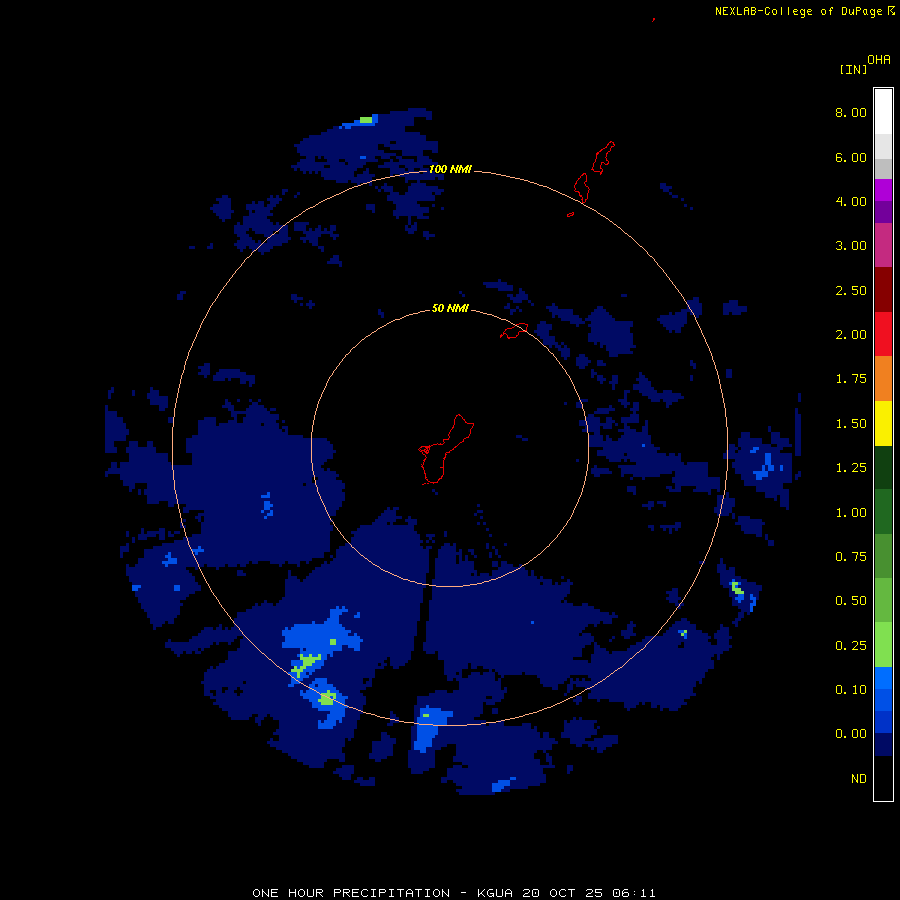Click the 1.75 legend value
Screen dimensions: 900x900
click(x=851, y=379)
